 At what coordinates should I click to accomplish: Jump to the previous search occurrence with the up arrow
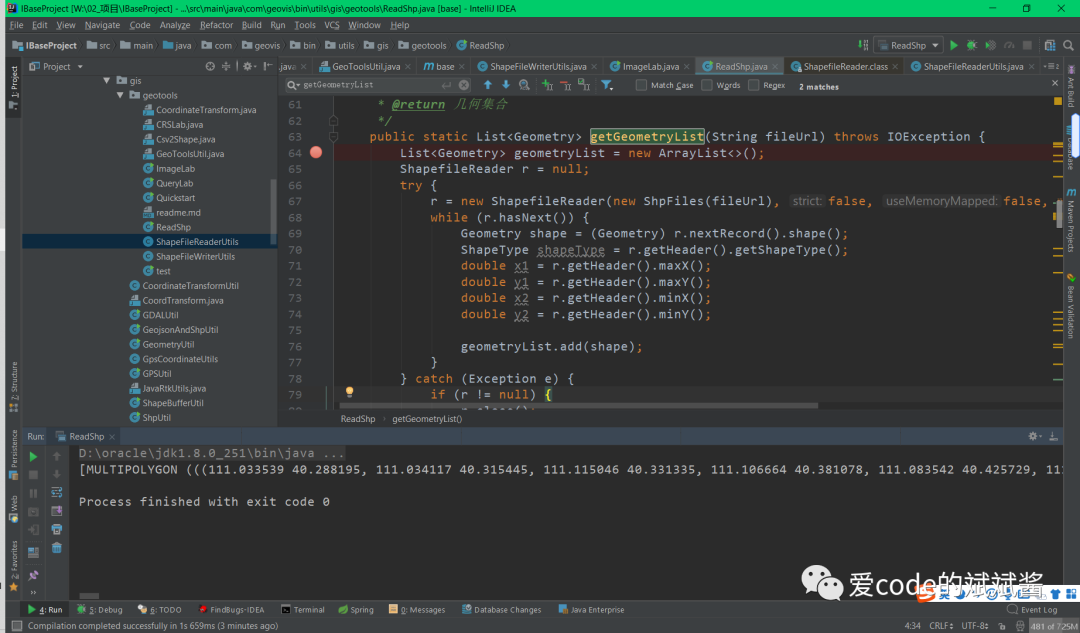[x=488, y=85]
